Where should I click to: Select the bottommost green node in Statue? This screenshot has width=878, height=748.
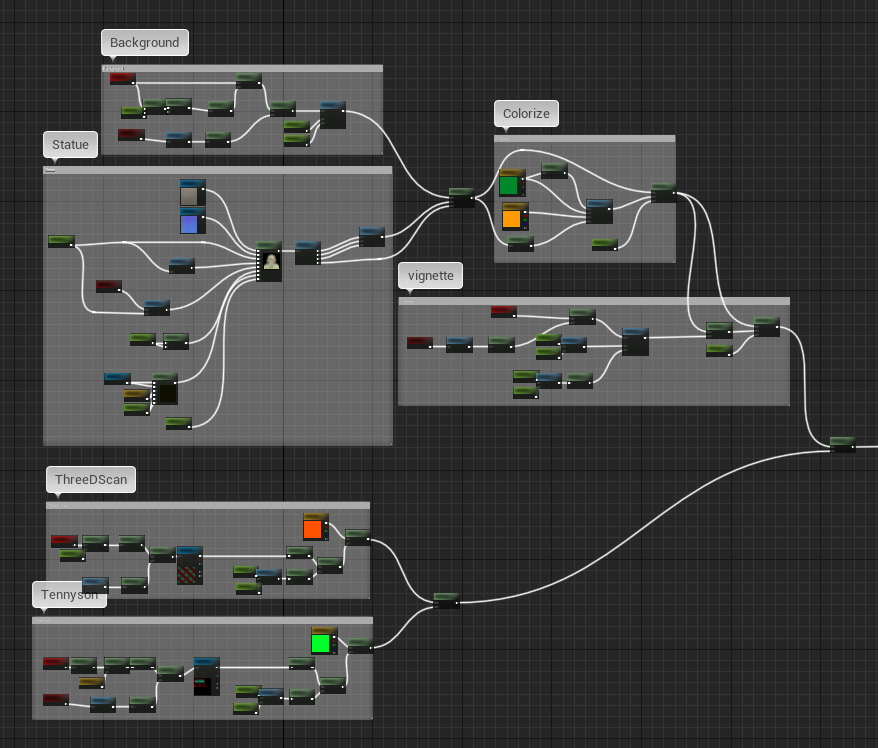click(x=179, y=423)
